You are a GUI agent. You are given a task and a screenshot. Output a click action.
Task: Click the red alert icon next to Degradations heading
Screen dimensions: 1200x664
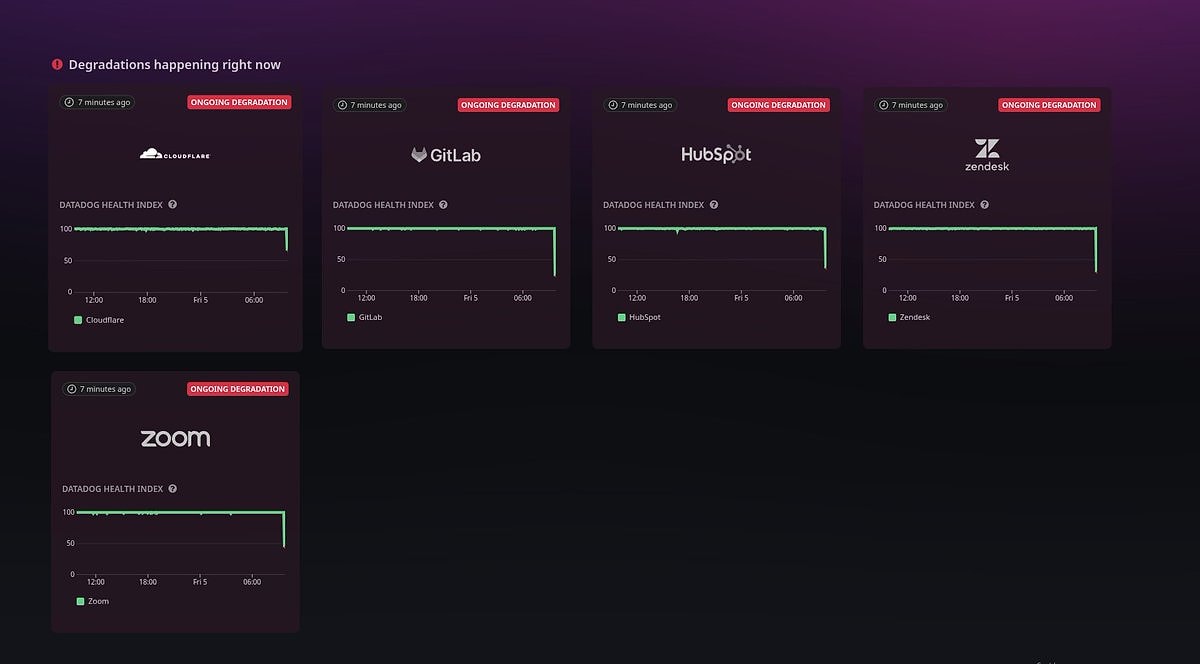57,65
